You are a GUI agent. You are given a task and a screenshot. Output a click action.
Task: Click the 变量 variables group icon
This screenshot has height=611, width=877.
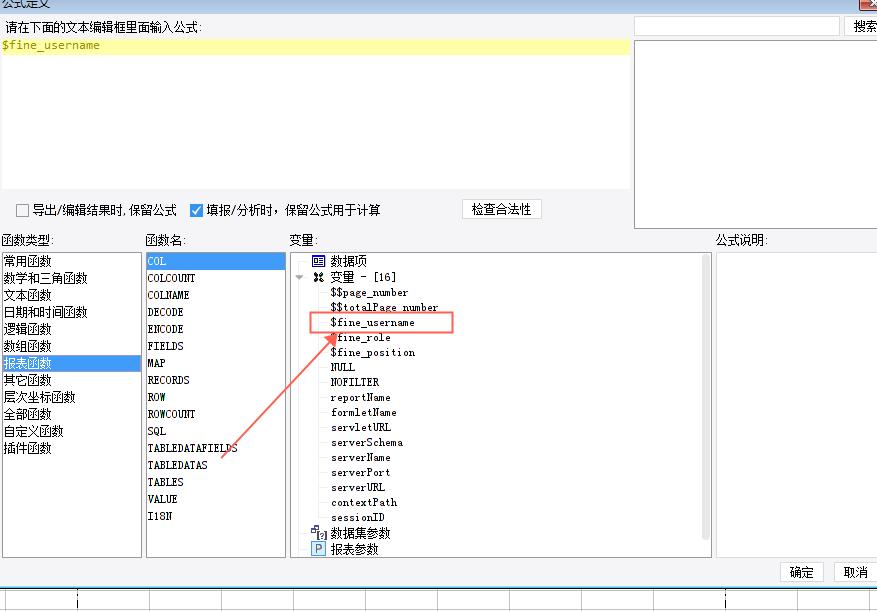pyautogui.click(x=318, y=277)
